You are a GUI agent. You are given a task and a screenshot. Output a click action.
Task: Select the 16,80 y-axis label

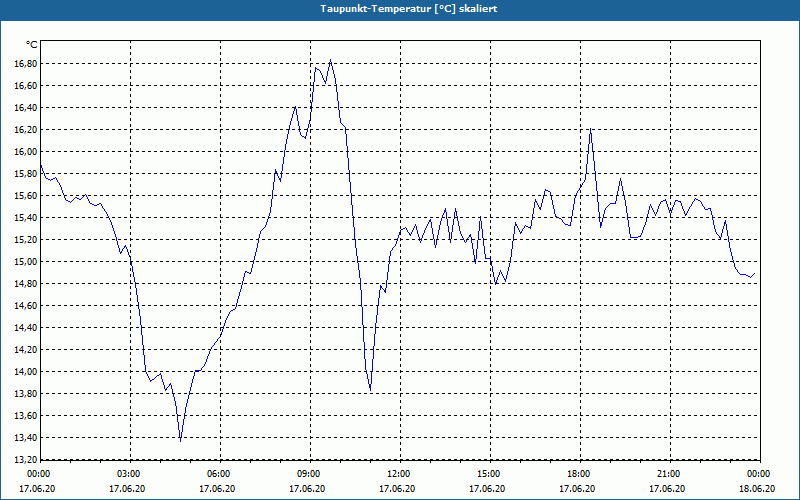click(26, 64)
